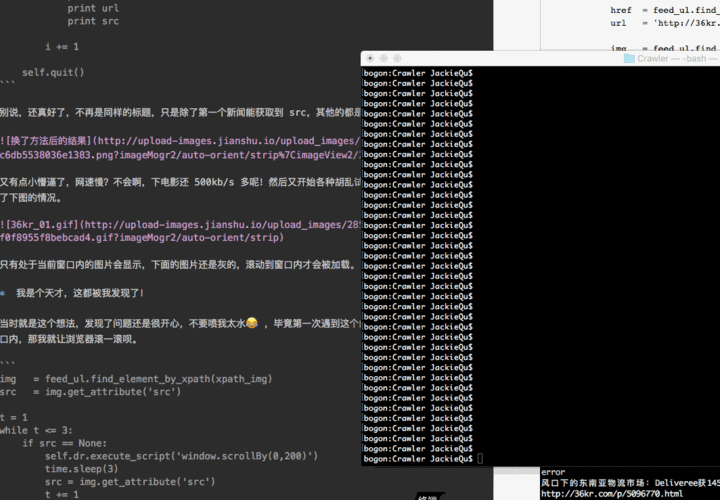Click the Crawler folder icon in terminal title bar
This screenshot has height=500, width=720.
click(629, 58)
